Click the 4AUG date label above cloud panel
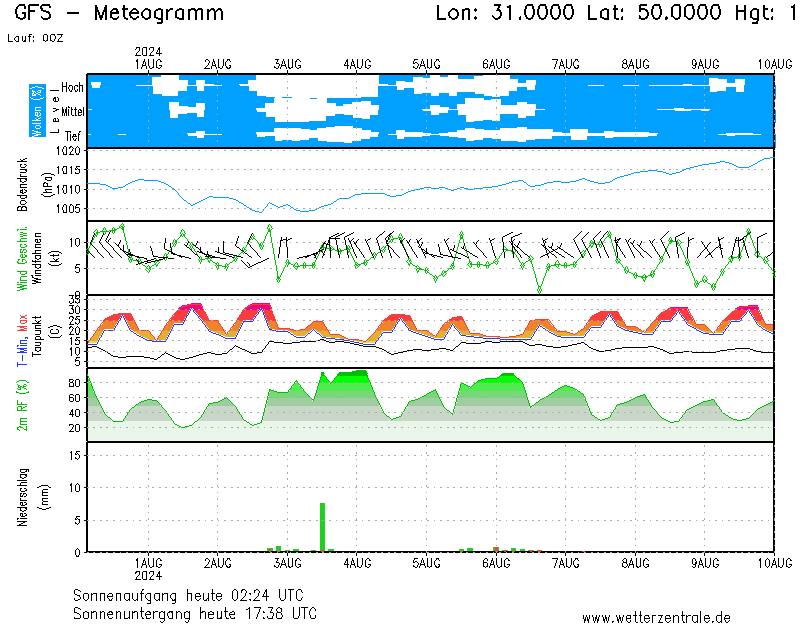 pos(357,63)
